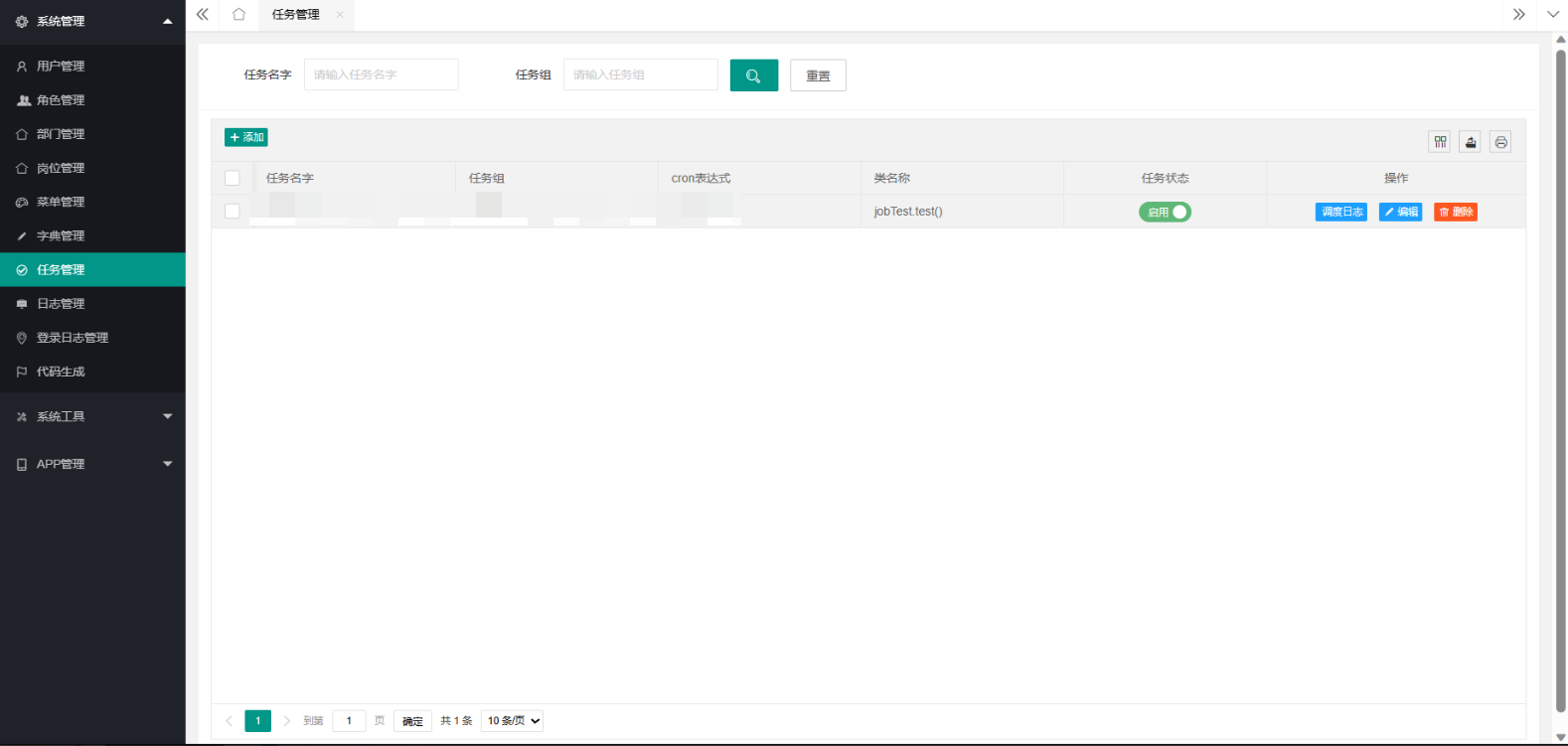The width and height of the screenshot is (1568, 746).
Task: Click the export table icon
Action: click(1471, 142)
